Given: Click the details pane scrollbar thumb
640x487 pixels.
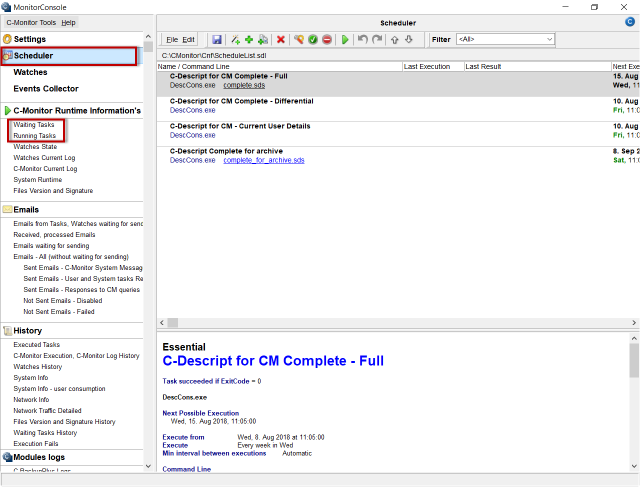Looking at the screenshot, I should (x=634, y=360).
